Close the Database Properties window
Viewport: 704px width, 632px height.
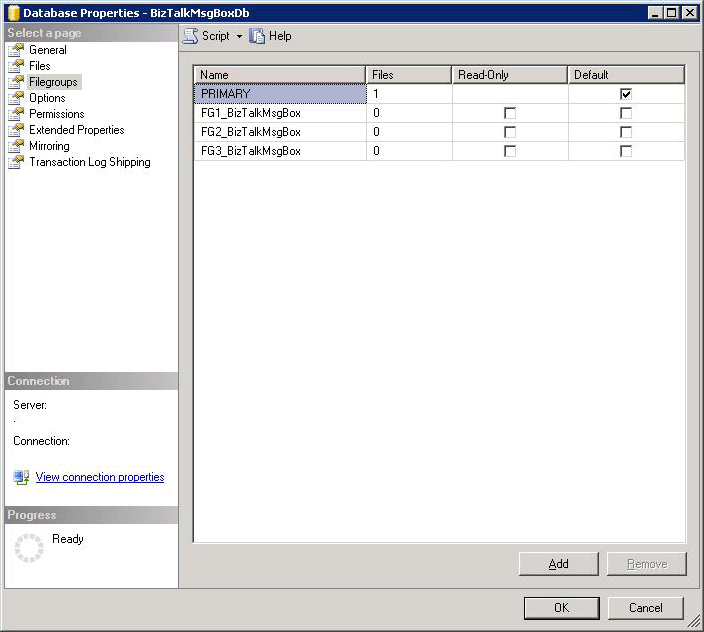(x=690, y=13)
